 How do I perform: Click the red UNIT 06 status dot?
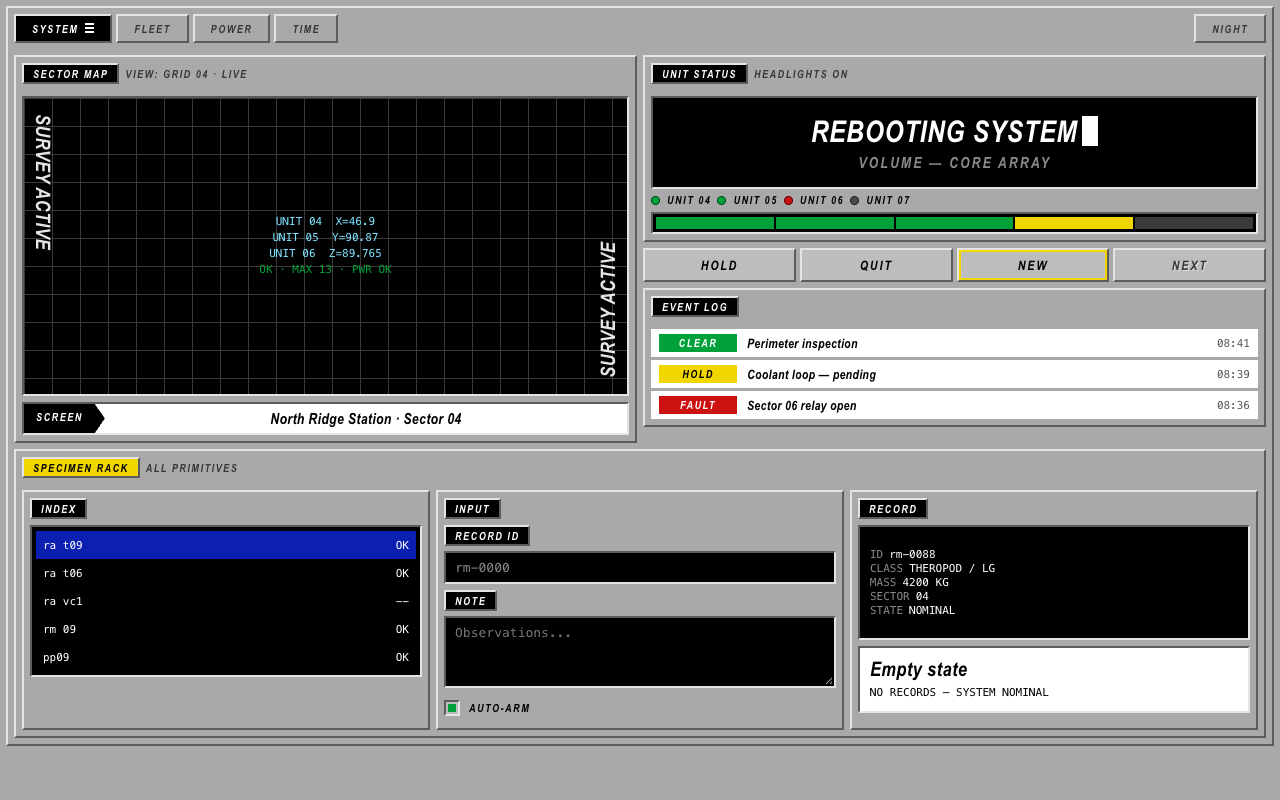(788, 200)
